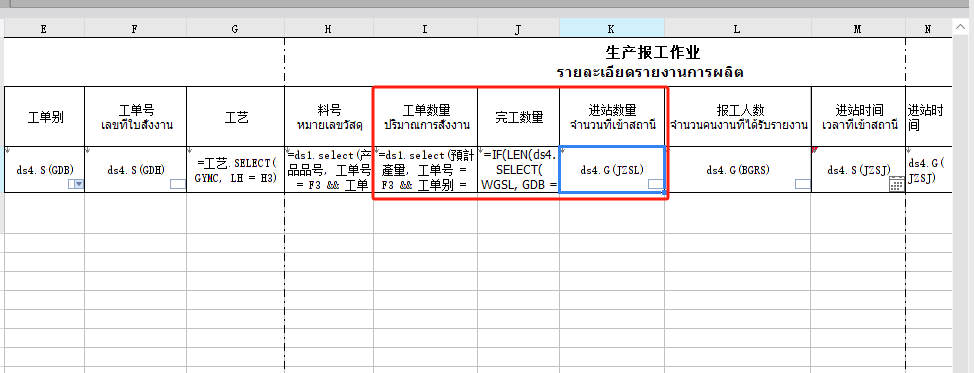The image size is (974, 373).
Task: Select column header N
Action: [928, 29]
